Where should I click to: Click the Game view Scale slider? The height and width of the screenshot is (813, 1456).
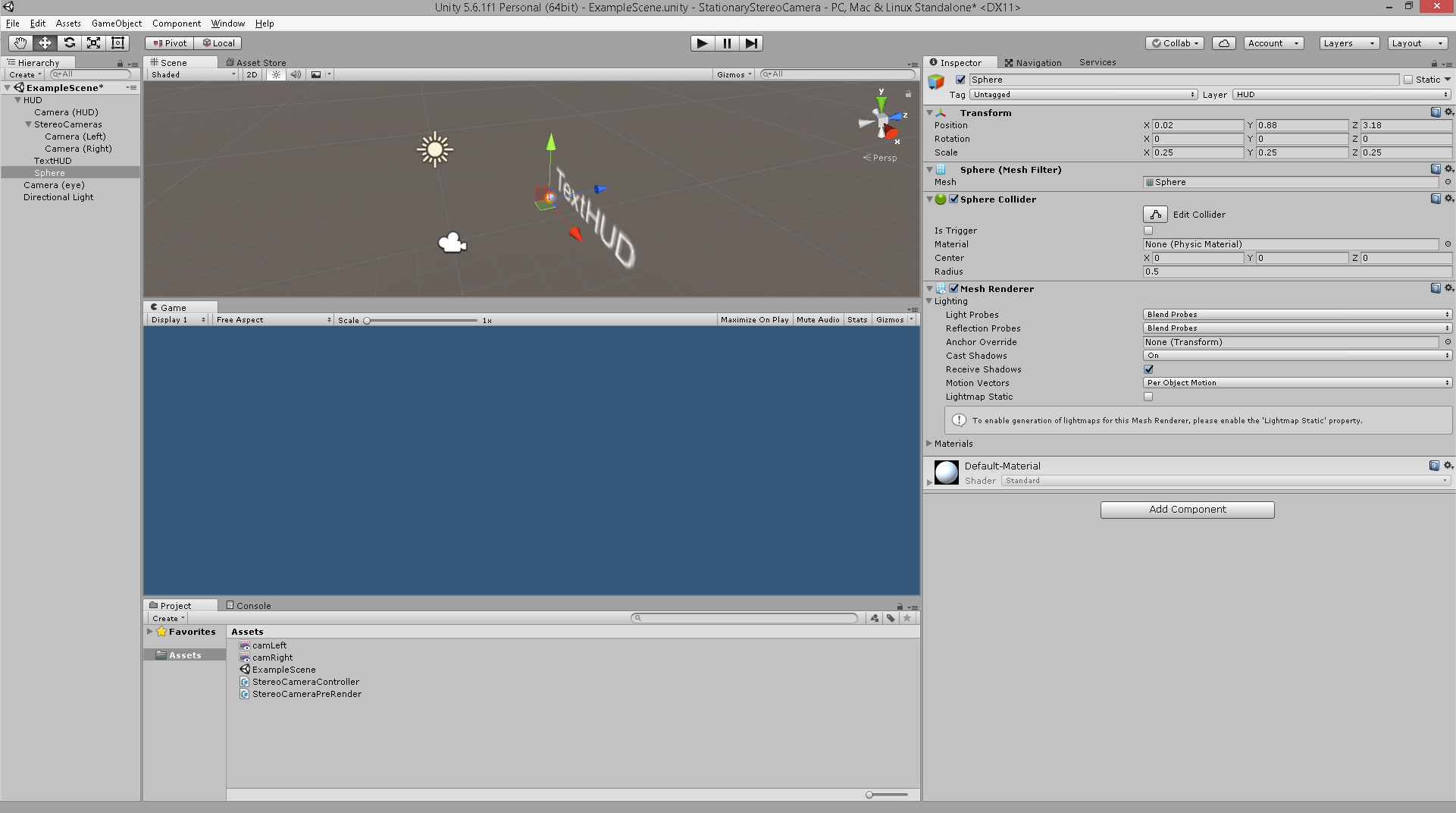pos(421,321)
